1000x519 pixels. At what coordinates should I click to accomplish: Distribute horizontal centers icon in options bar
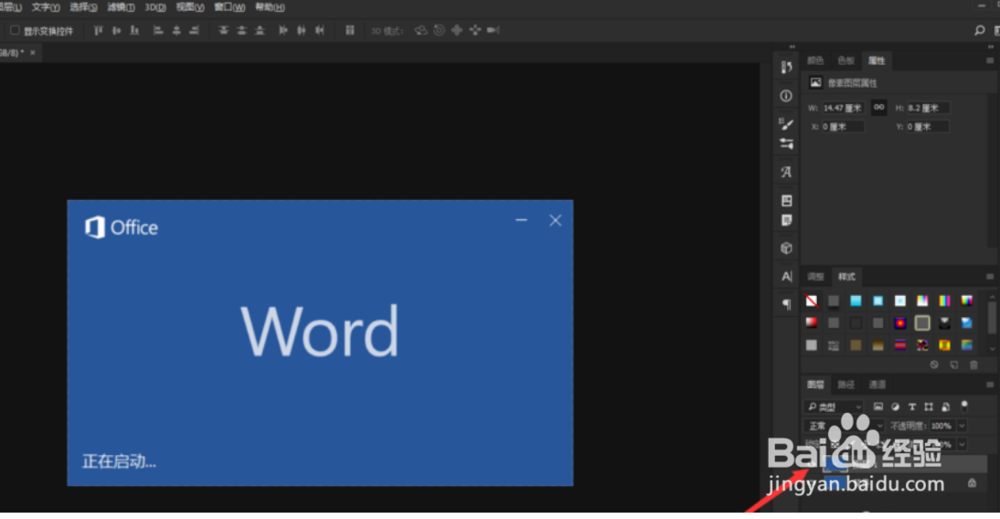point(301,30)
